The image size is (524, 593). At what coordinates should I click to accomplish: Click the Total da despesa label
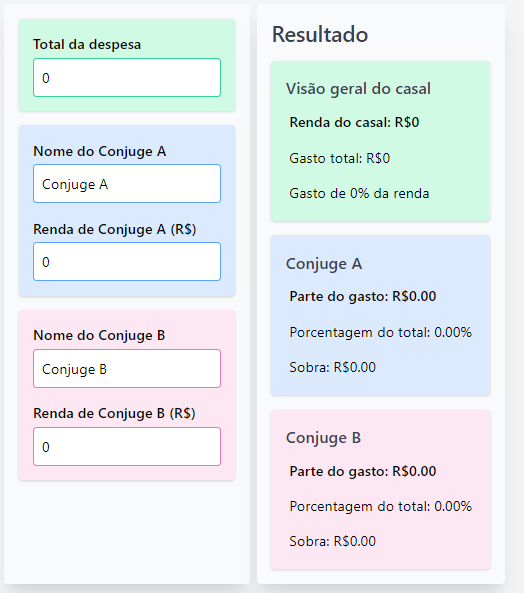click(87, 45)
